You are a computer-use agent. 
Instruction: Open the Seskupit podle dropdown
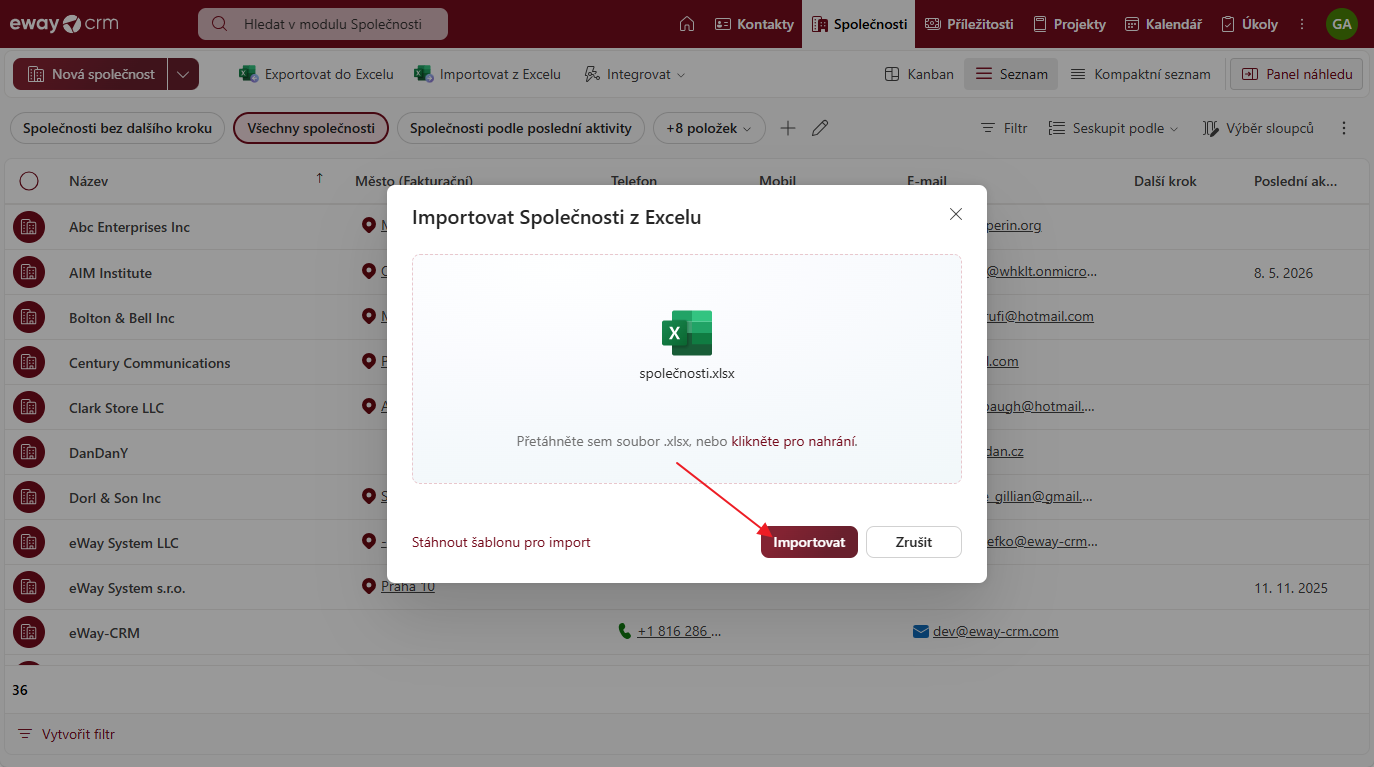[x=1113, y=128]
